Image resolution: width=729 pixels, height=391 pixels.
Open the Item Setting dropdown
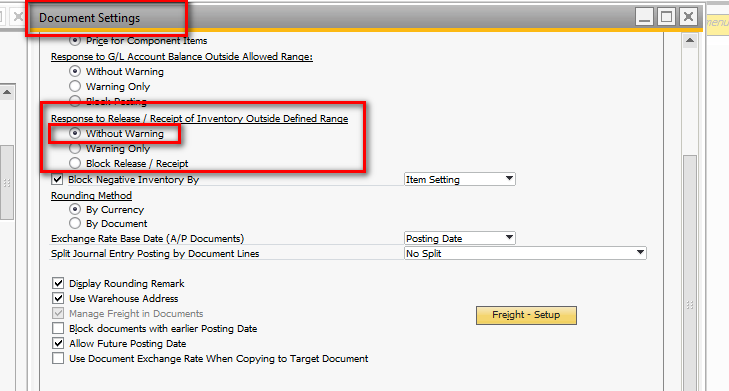[x=459, y=179]
